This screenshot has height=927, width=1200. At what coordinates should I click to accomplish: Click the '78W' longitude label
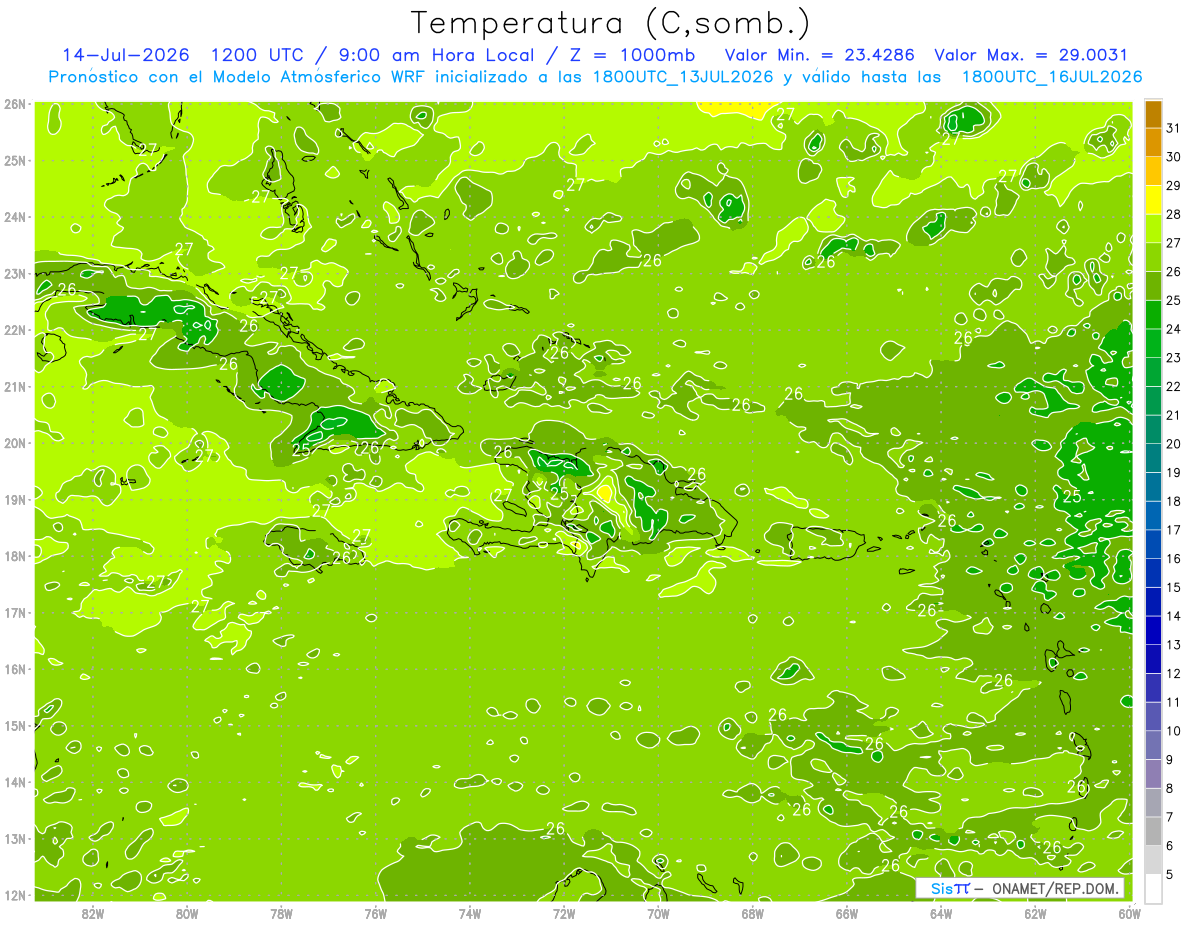pyautogui.click(x=281, y=912)
